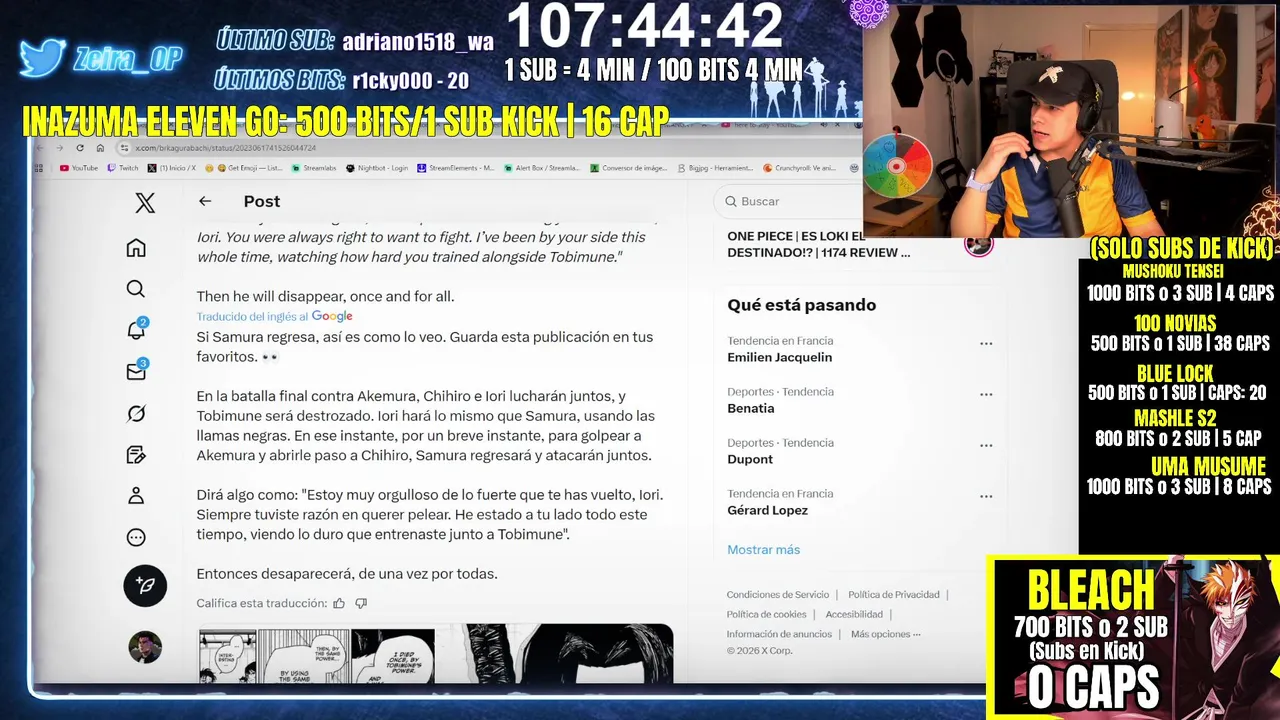Open ONE PIECE ES LOKI EL DESTINADO card
Image resolution: width=1280 pixels, height=720 pixels.
(x=818, y=245)
